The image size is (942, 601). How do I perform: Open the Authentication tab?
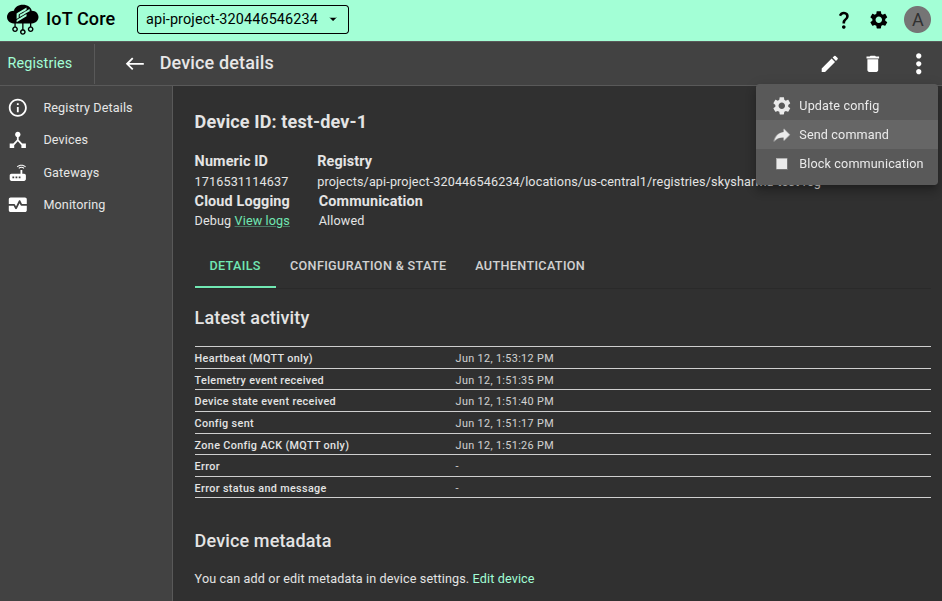530,266
